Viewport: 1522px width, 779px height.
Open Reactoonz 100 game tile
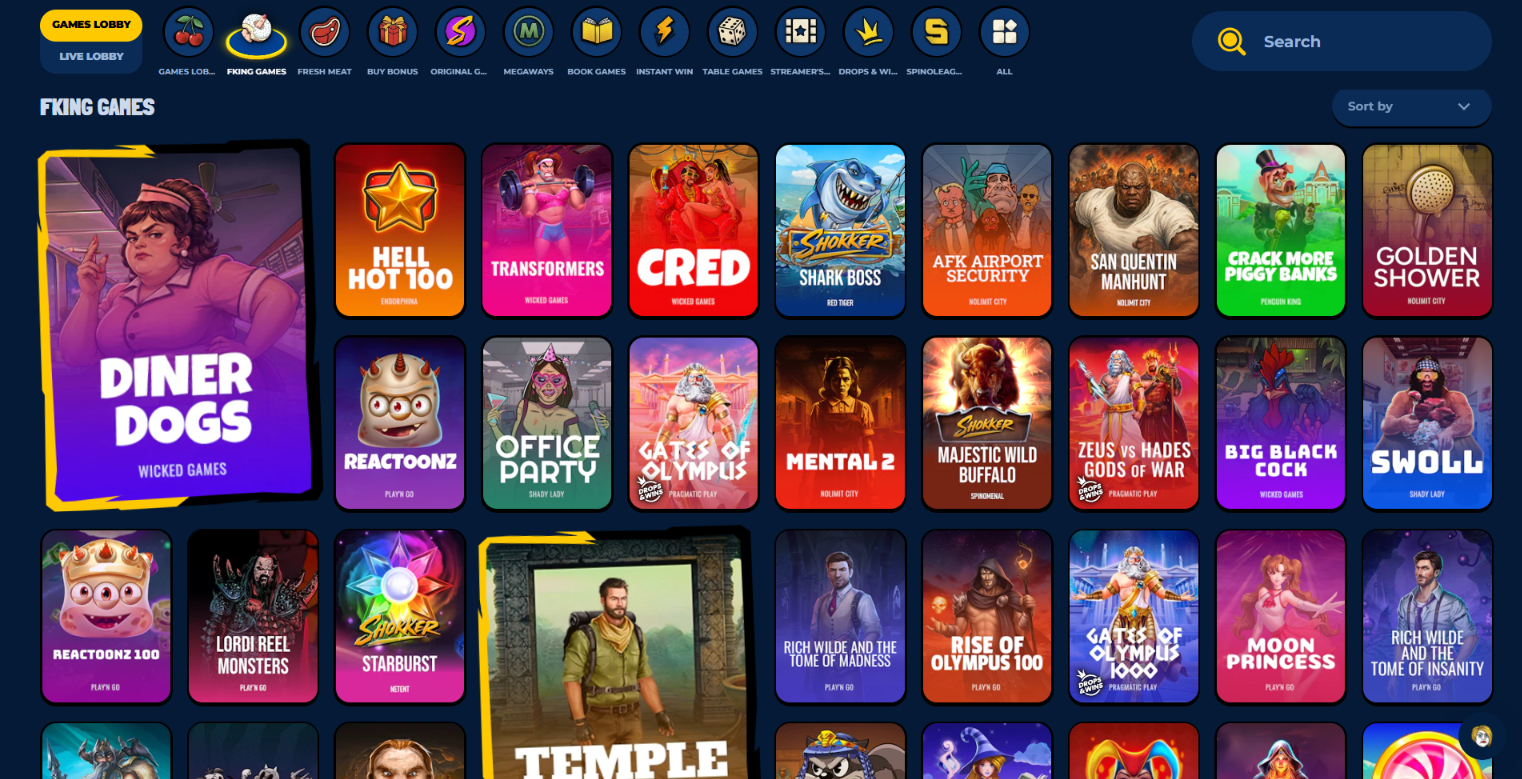106,616
